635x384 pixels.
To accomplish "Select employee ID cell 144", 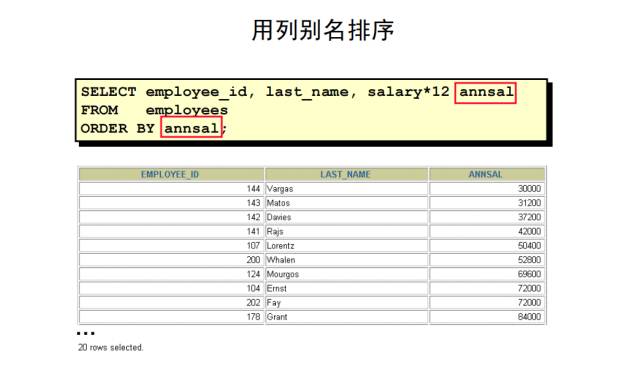I will tap(171, 189).
